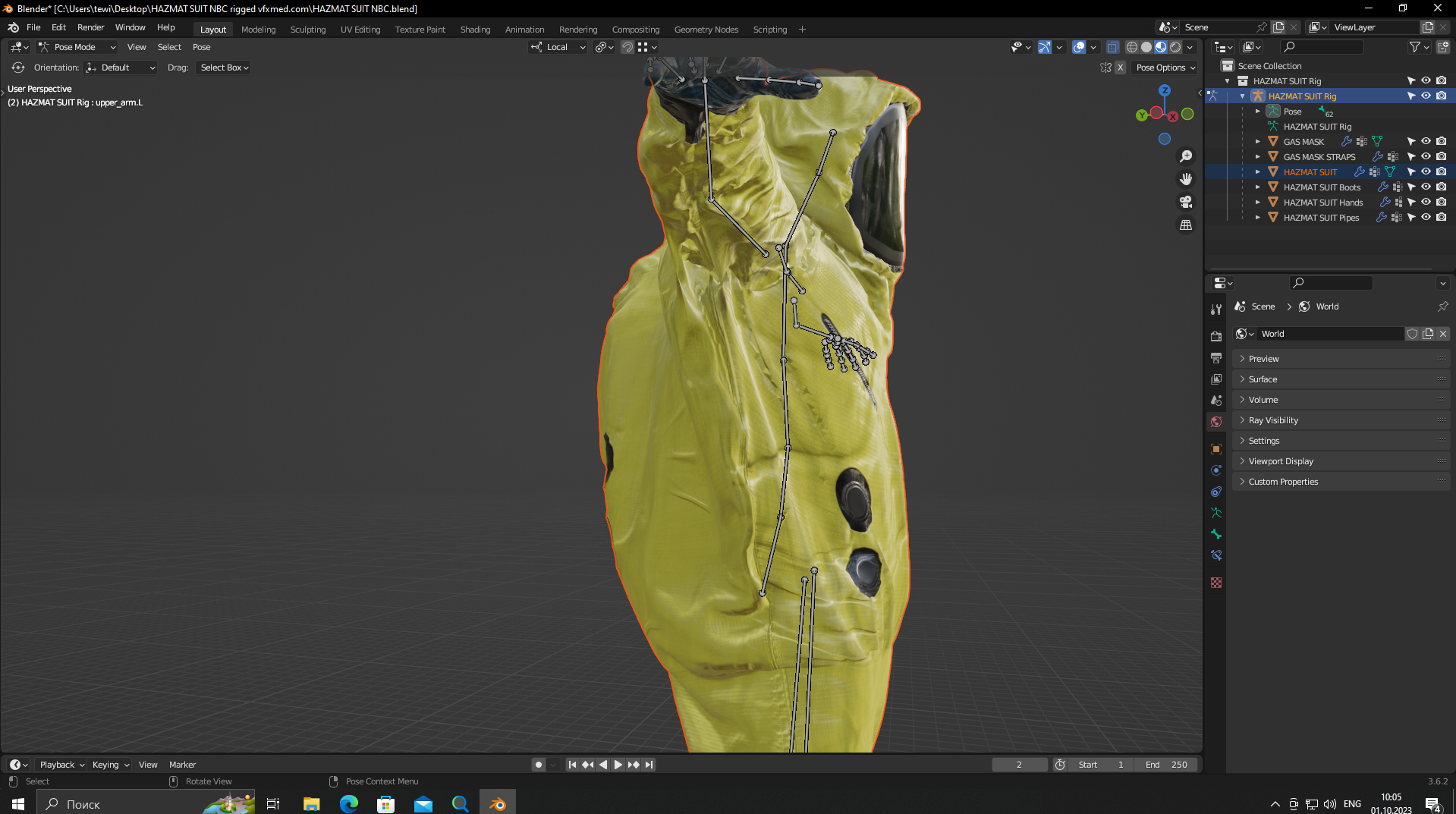The height and width of the screenshot is (814, 1456).
Task: Open the Drag Select Box dropdown
Action: coord(224,68)
